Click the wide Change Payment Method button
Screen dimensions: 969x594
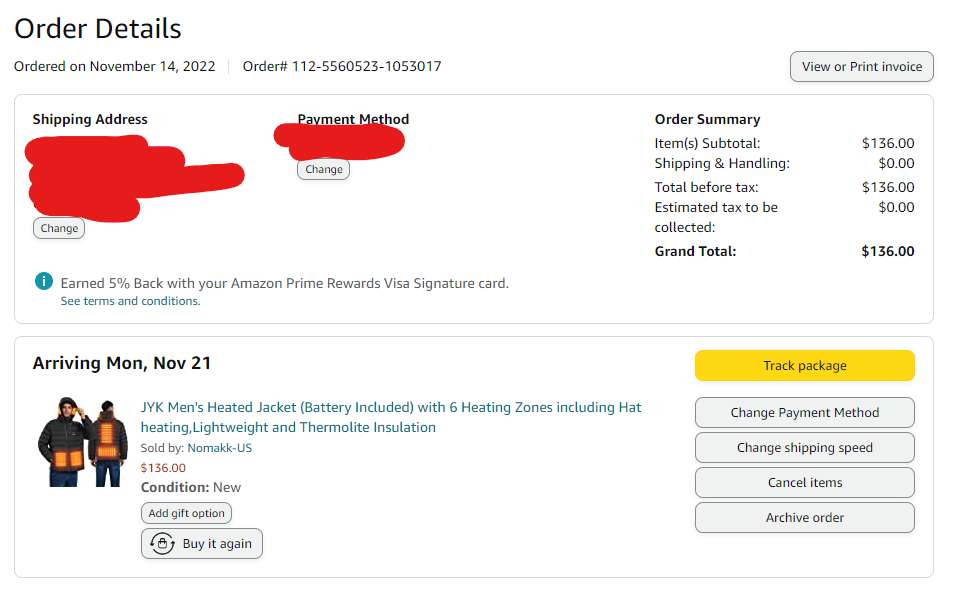pos(804,412)
